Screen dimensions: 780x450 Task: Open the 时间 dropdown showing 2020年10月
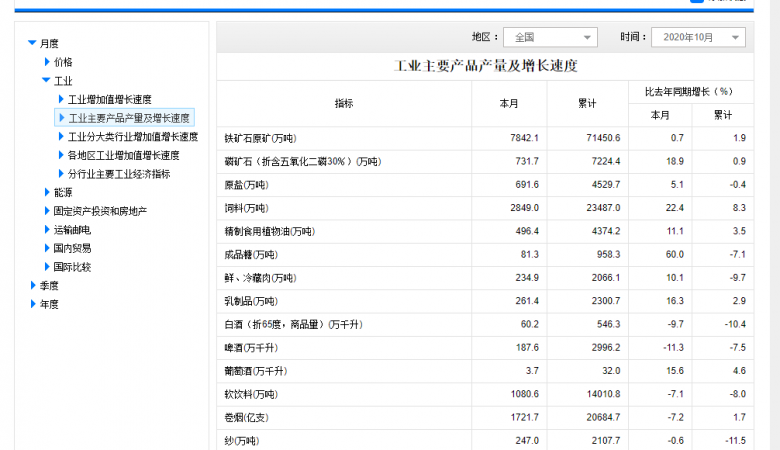tap(697, 37)
